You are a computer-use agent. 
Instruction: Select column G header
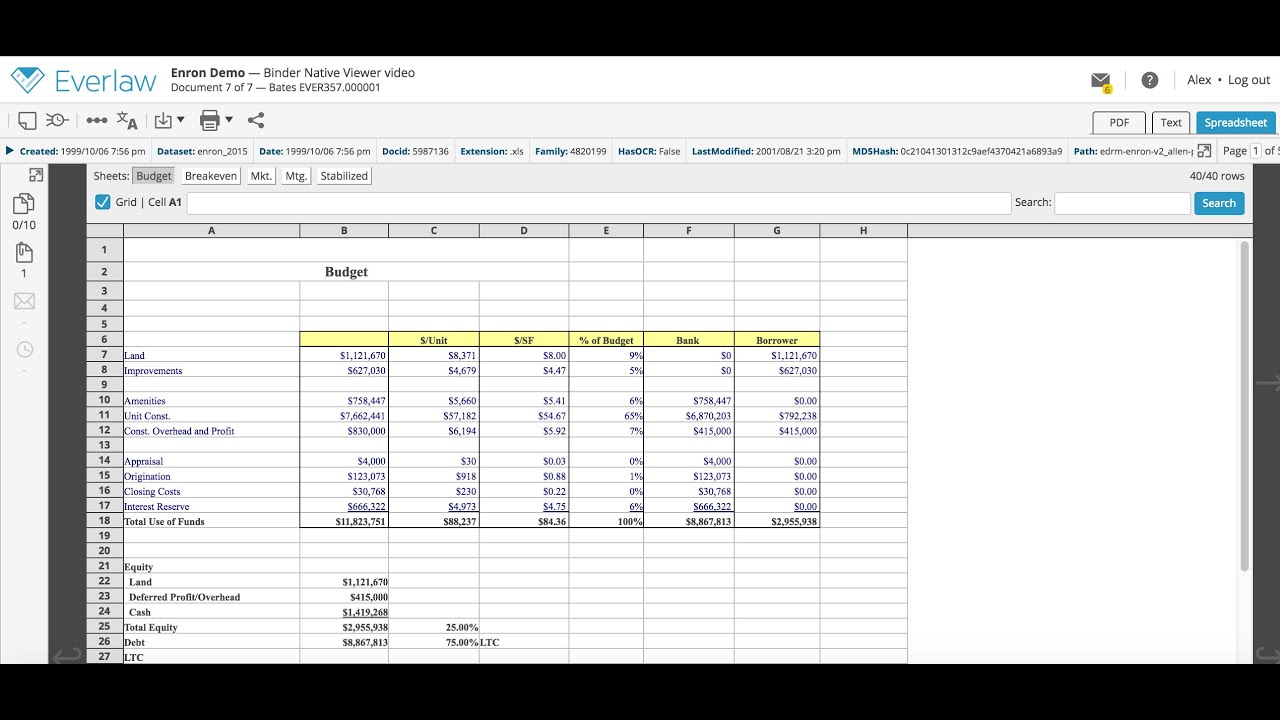tap(777, 231)
